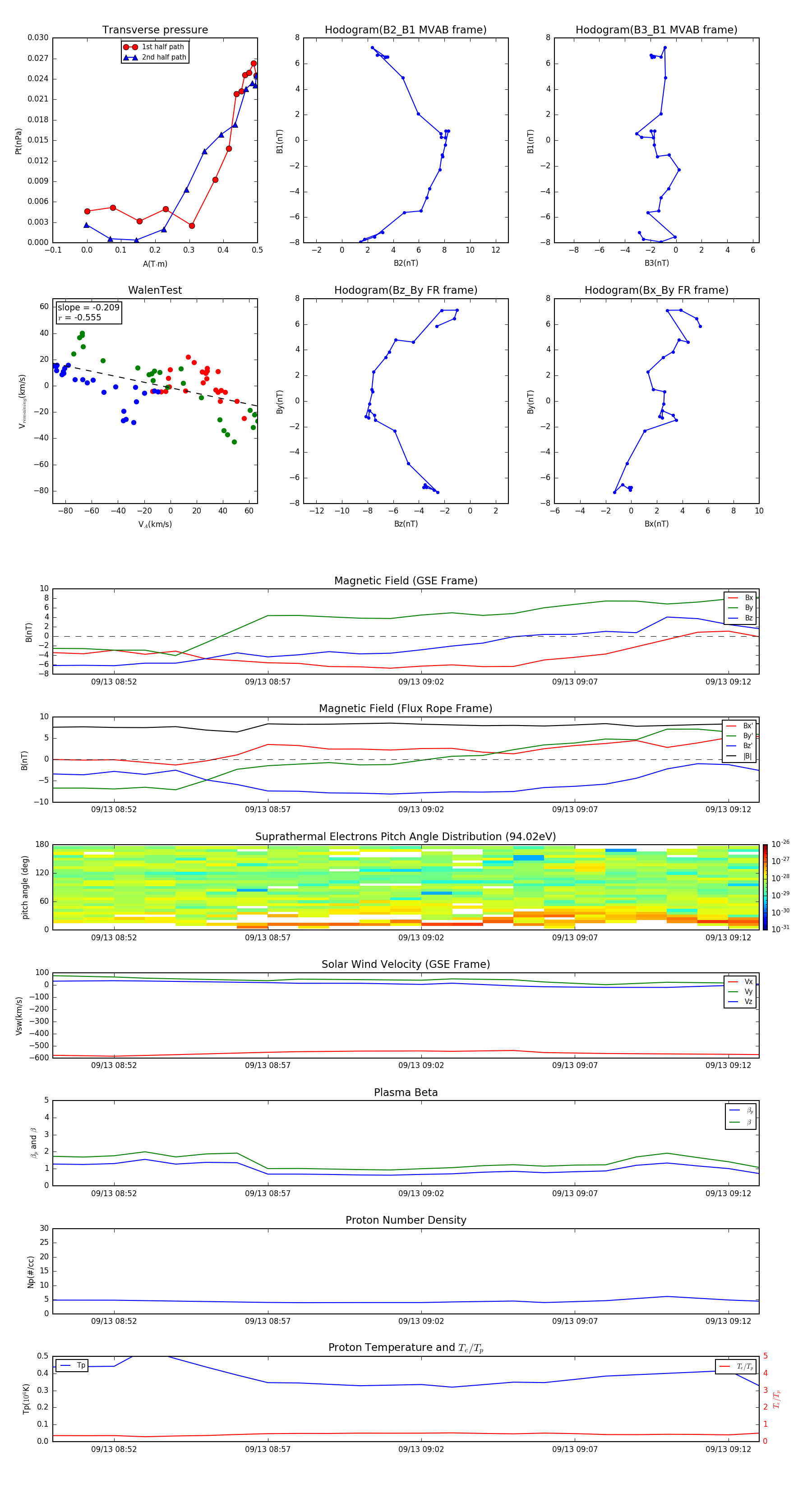Click 'Te/Tp' legend entry in temperature plot

736,1366
